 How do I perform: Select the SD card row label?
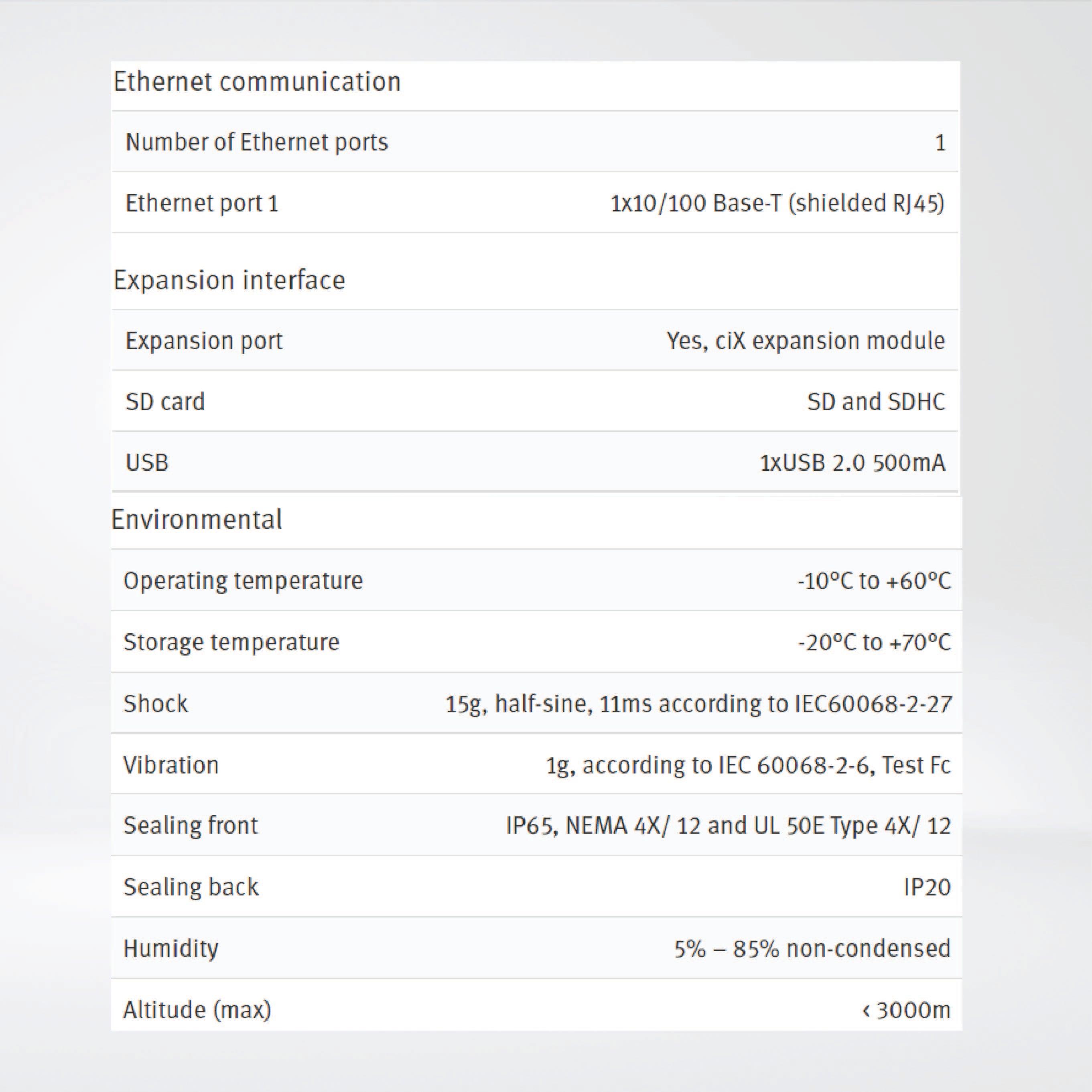pos(165,402)
